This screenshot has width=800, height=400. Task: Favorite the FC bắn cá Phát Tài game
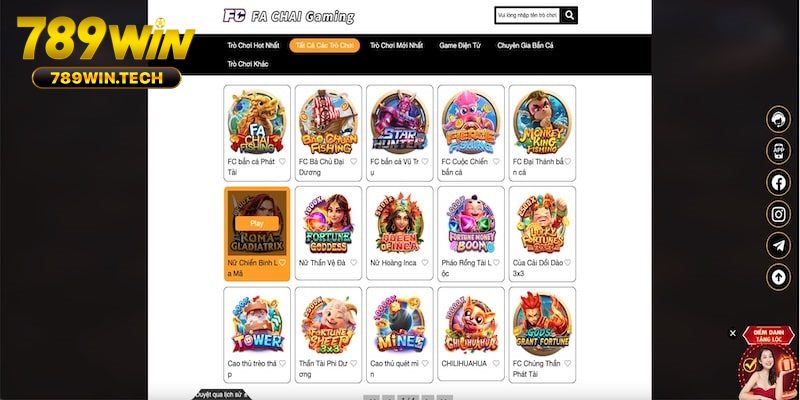point(282,161)
